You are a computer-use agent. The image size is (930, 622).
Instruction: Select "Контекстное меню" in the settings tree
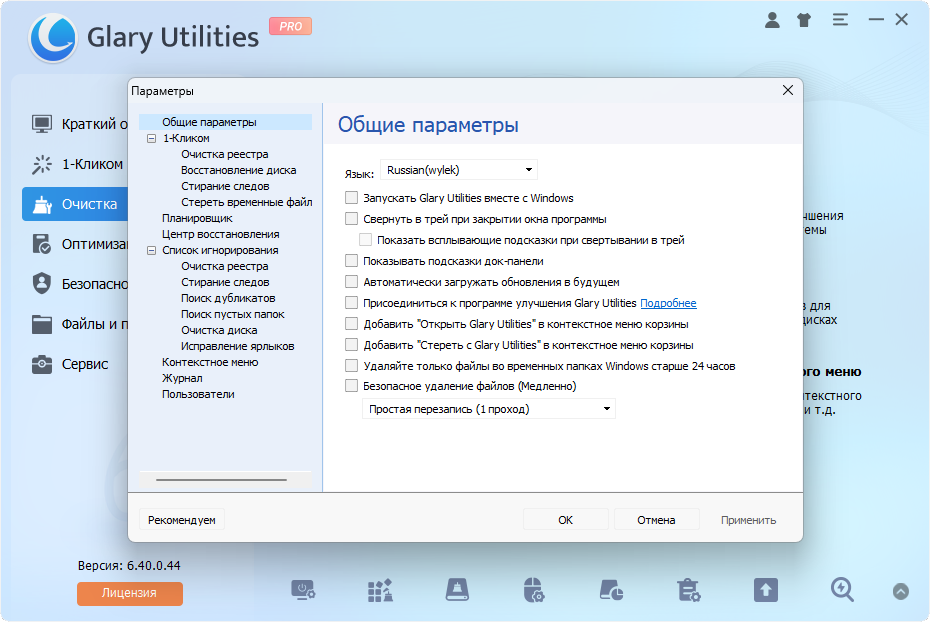(x=210, y=362)
